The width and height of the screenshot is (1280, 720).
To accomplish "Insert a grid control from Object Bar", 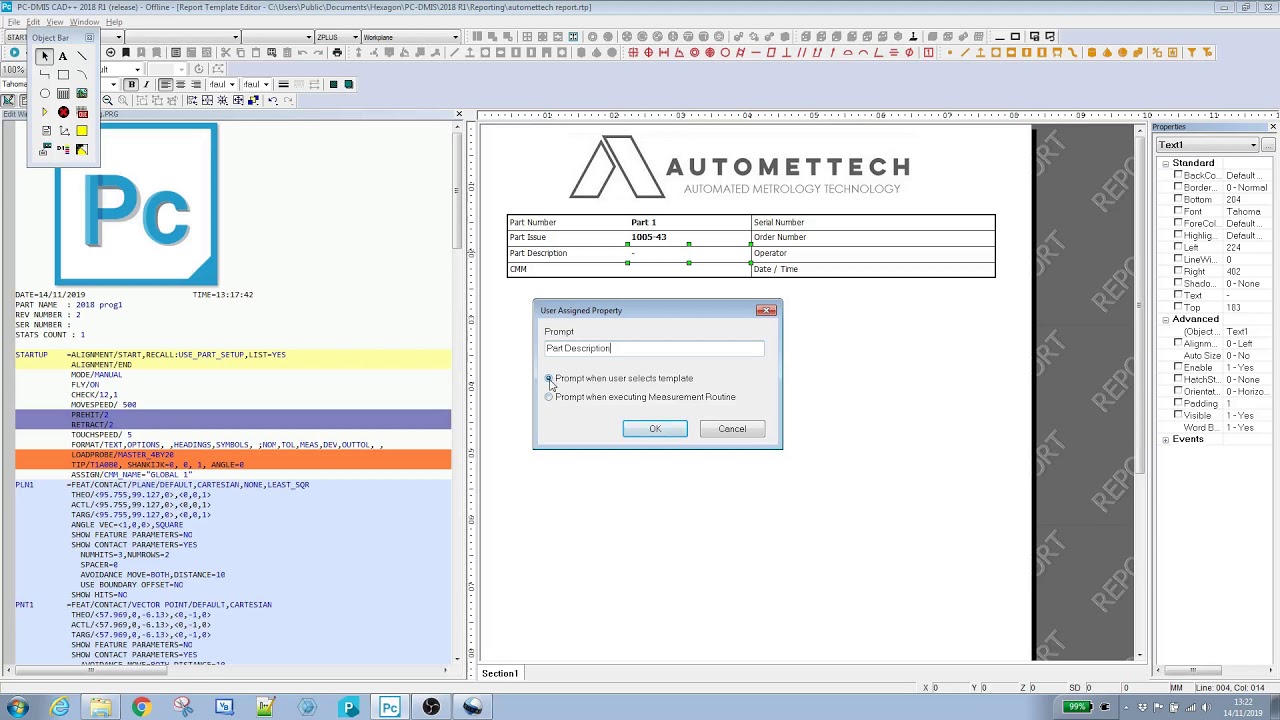I will tap(63, 93).
